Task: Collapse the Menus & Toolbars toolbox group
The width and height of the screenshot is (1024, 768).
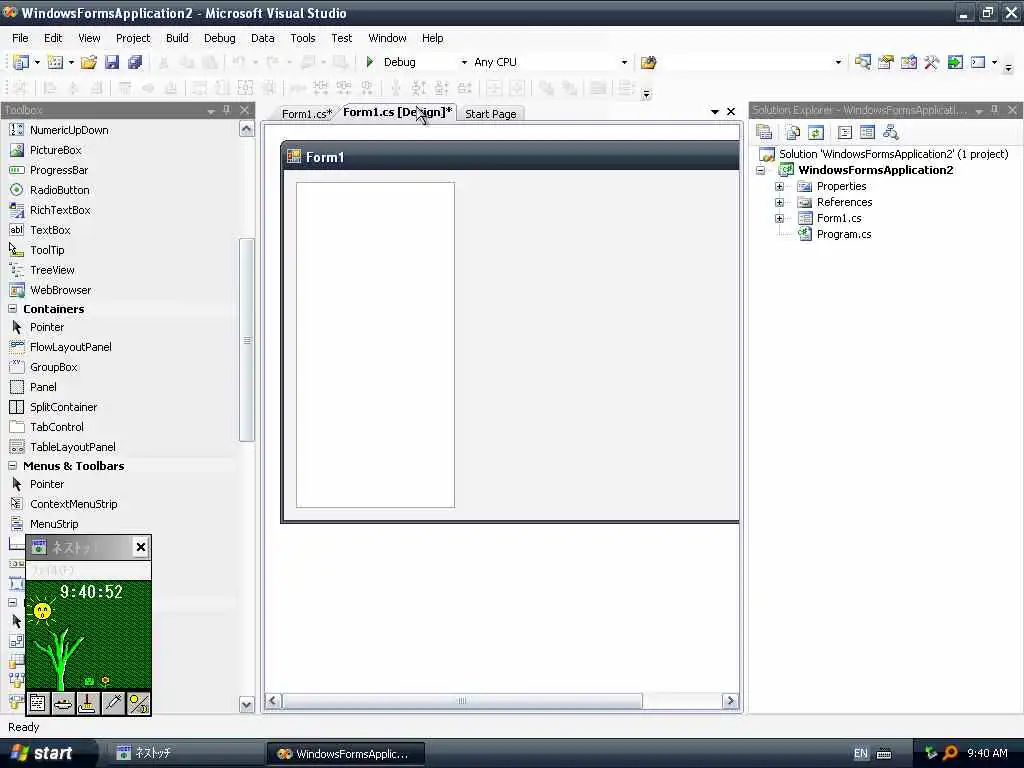Action: (x=12, y=465)
